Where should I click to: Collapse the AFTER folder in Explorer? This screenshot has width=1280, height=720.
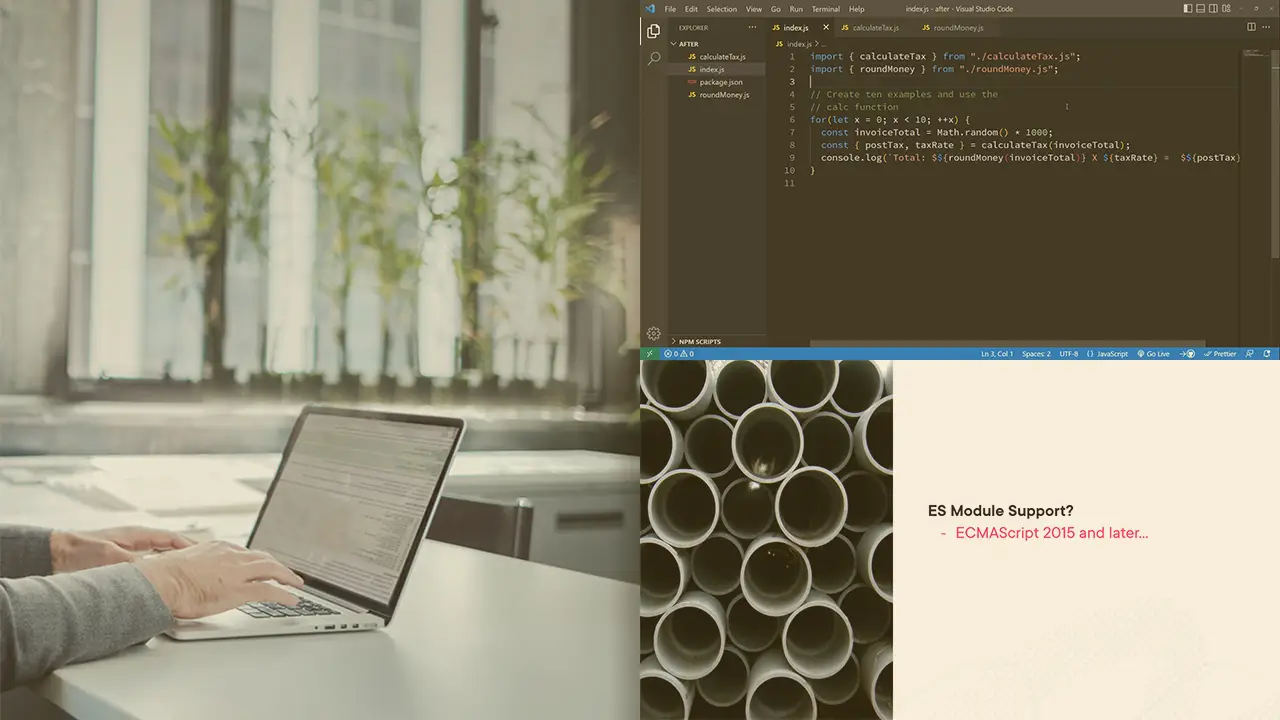coord(717,44)
